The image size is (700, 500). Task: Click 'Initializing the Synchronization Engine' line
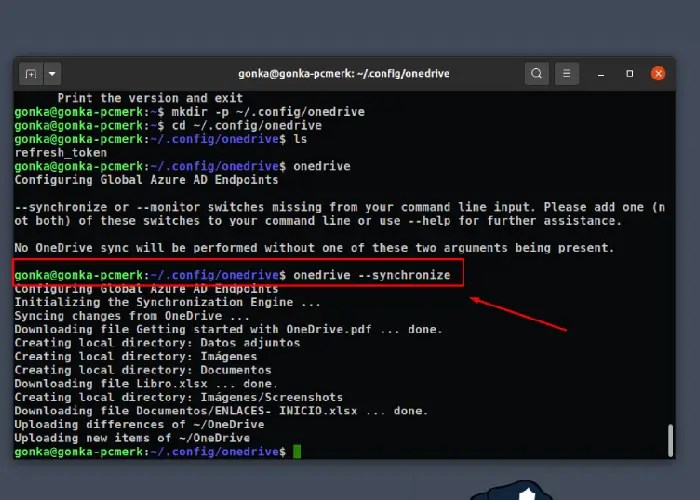pyautogui.click(x=167, y=302)
